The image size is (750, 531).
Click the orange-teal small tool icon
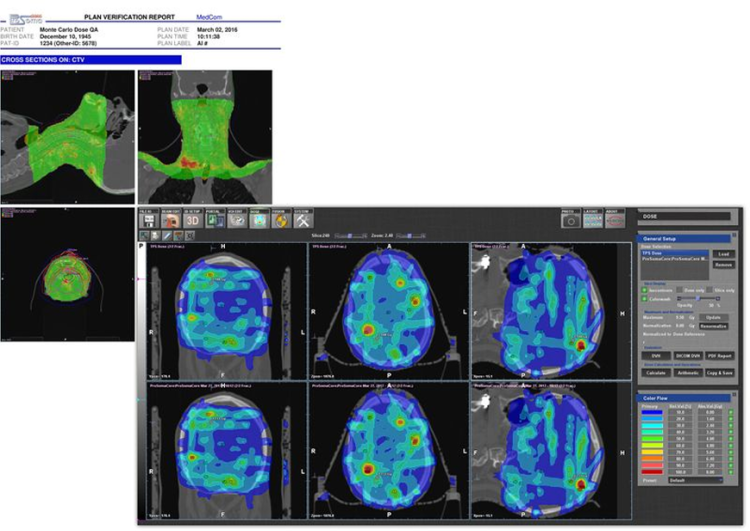click(x=178, y=235)
